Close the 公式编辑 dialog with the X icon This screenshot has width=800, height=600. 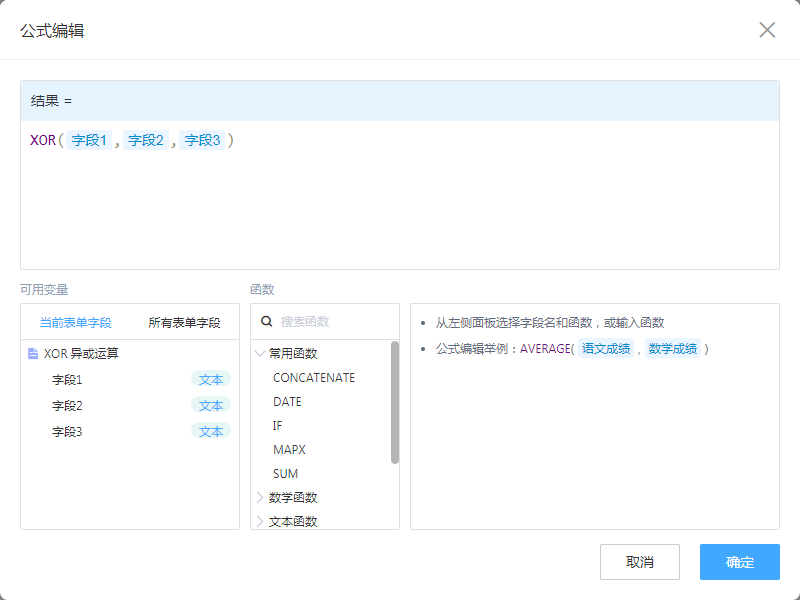click(767, 30)
